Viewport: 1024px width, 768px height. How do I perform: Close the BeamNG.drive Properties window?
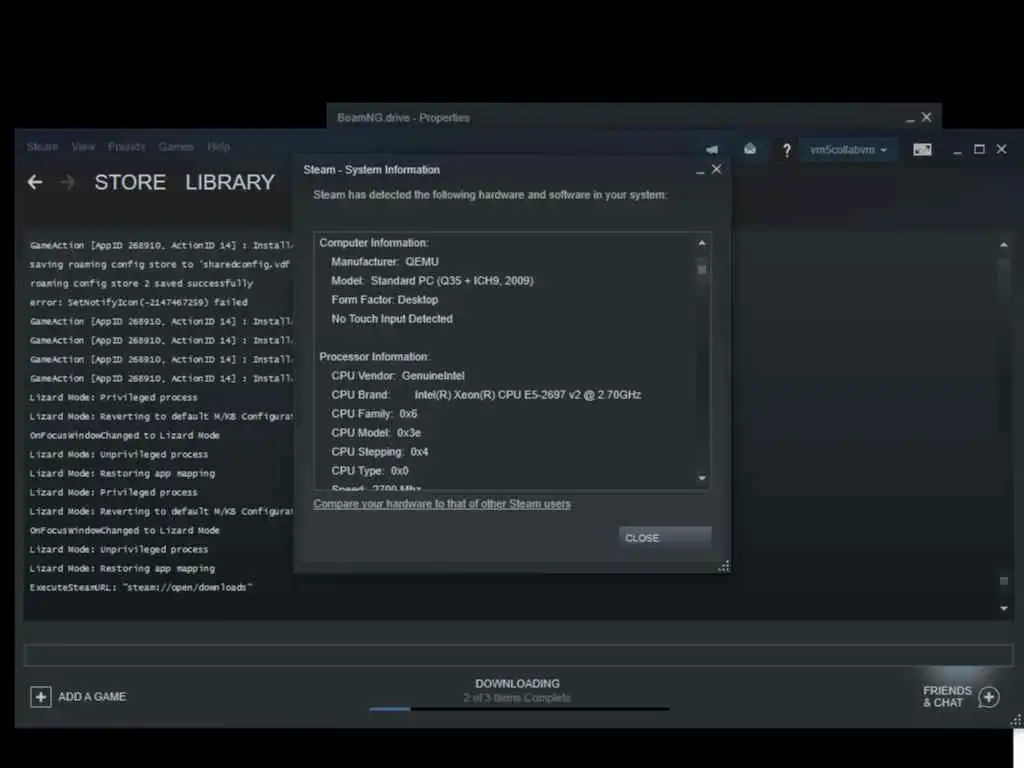click(927, 117)
